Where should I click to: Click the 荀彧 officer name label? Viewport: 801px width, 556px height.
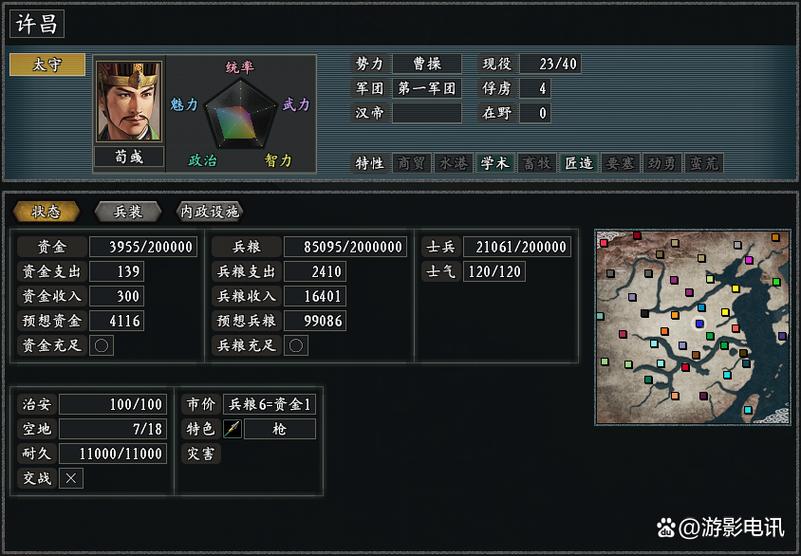click(x=129, y=157)
